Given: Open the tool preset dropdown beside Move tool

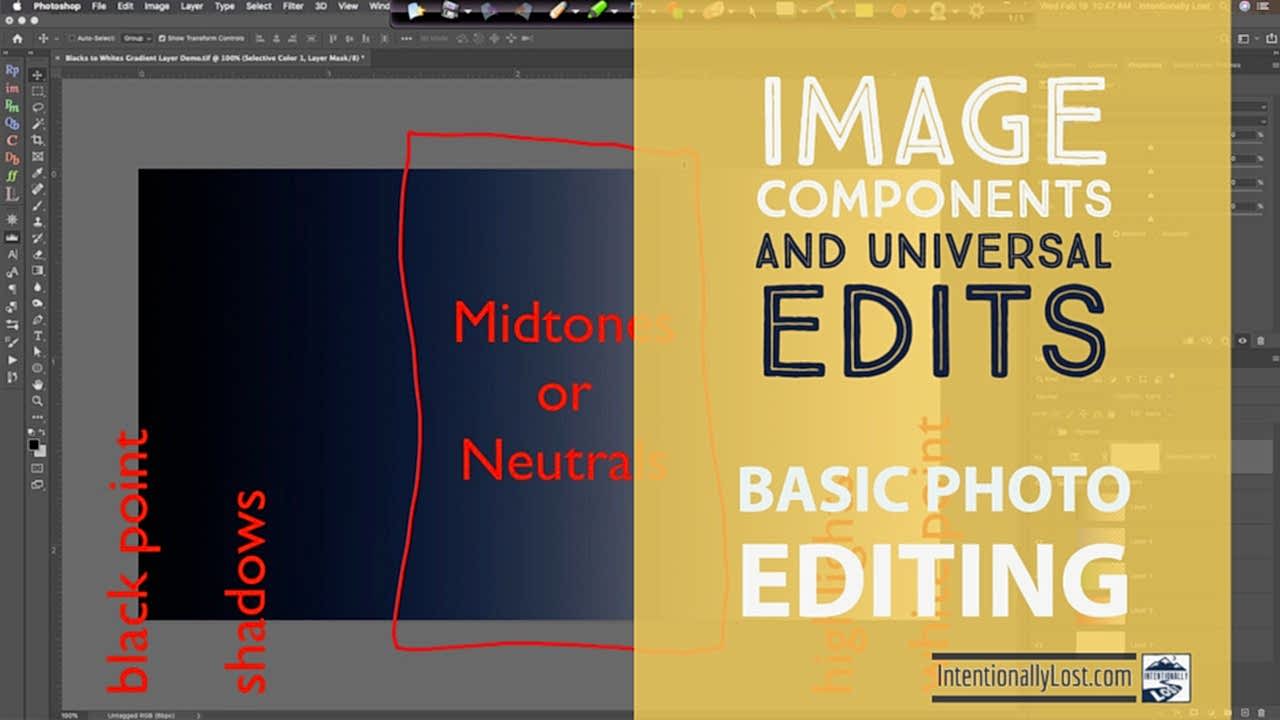Looking at the screenshot, I should click(55, 40).
